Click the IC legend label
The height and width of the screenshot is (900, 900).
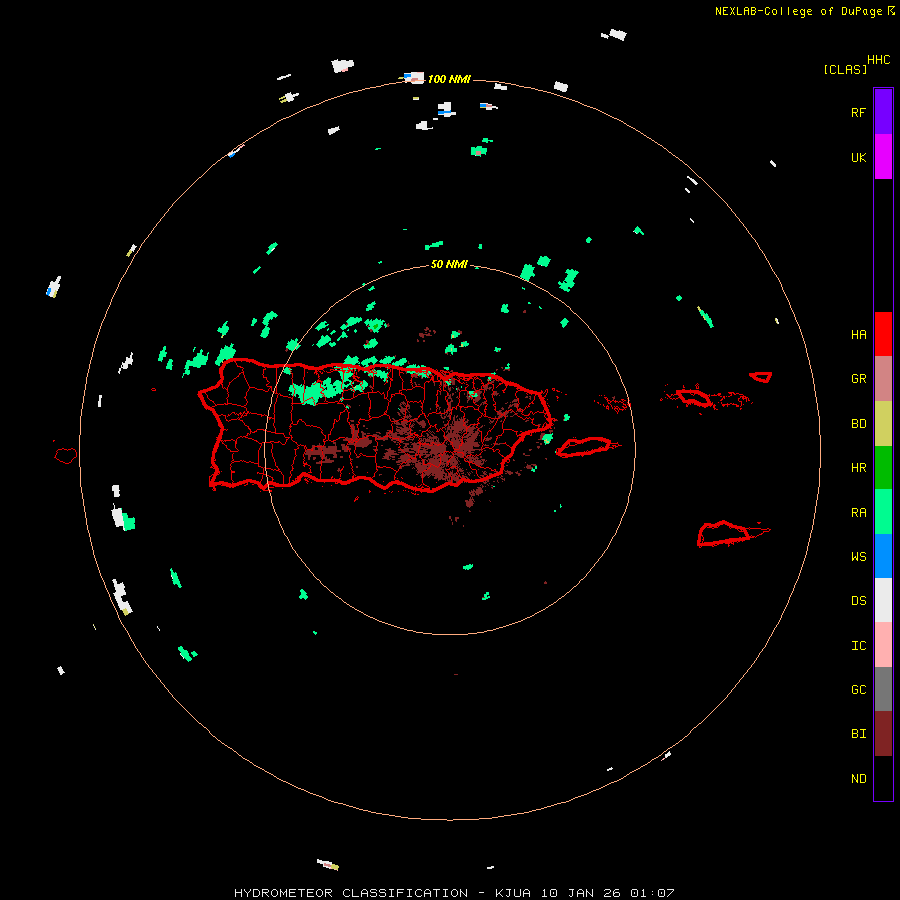[858, 645]
